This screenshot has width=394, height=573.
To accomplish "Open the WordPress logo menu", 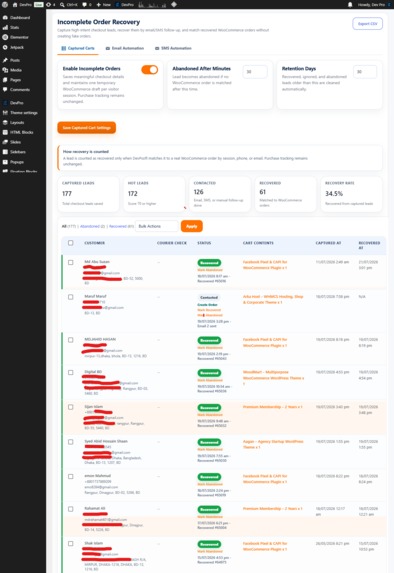I will coord(5,4).
